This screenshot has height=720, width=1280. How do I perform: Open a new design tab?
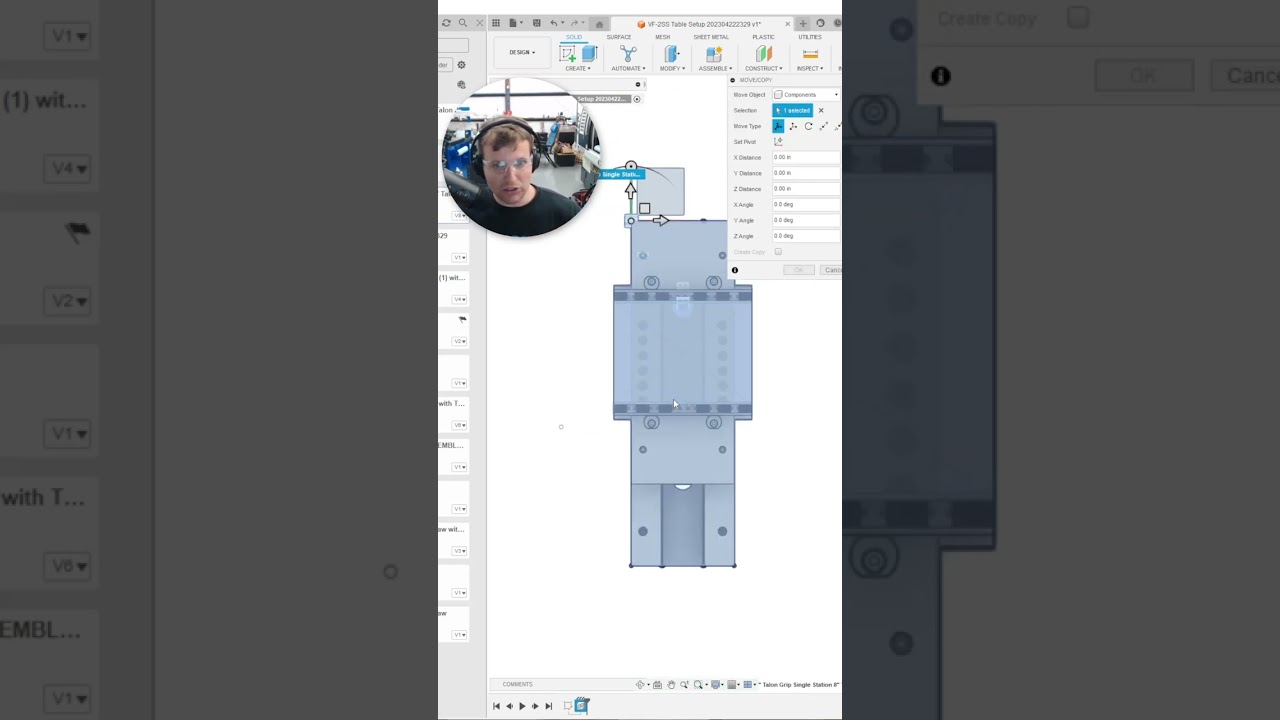(x=802, y=23)
